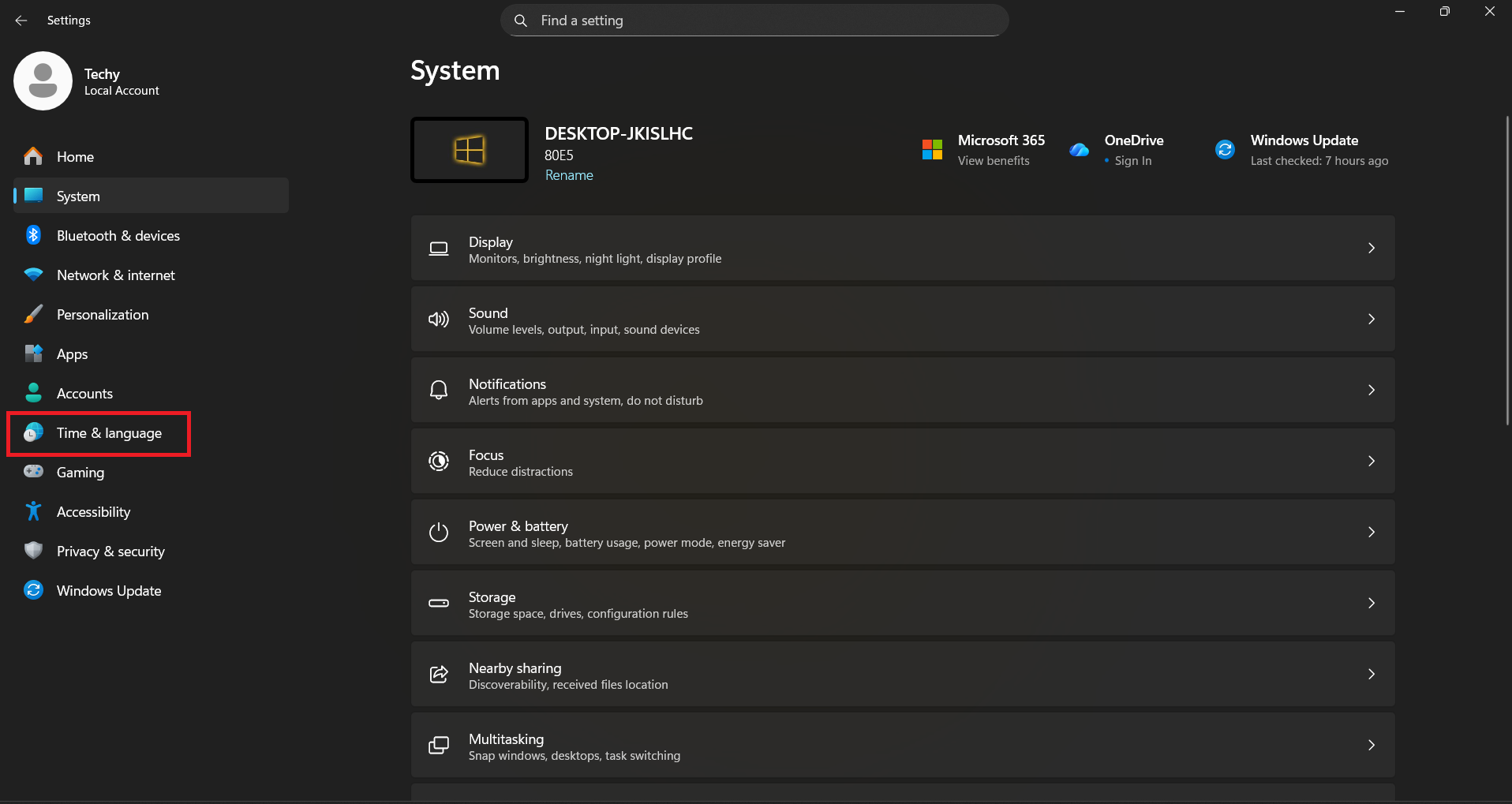
Task: Go to Time & language section
Action: pos(109,433)
